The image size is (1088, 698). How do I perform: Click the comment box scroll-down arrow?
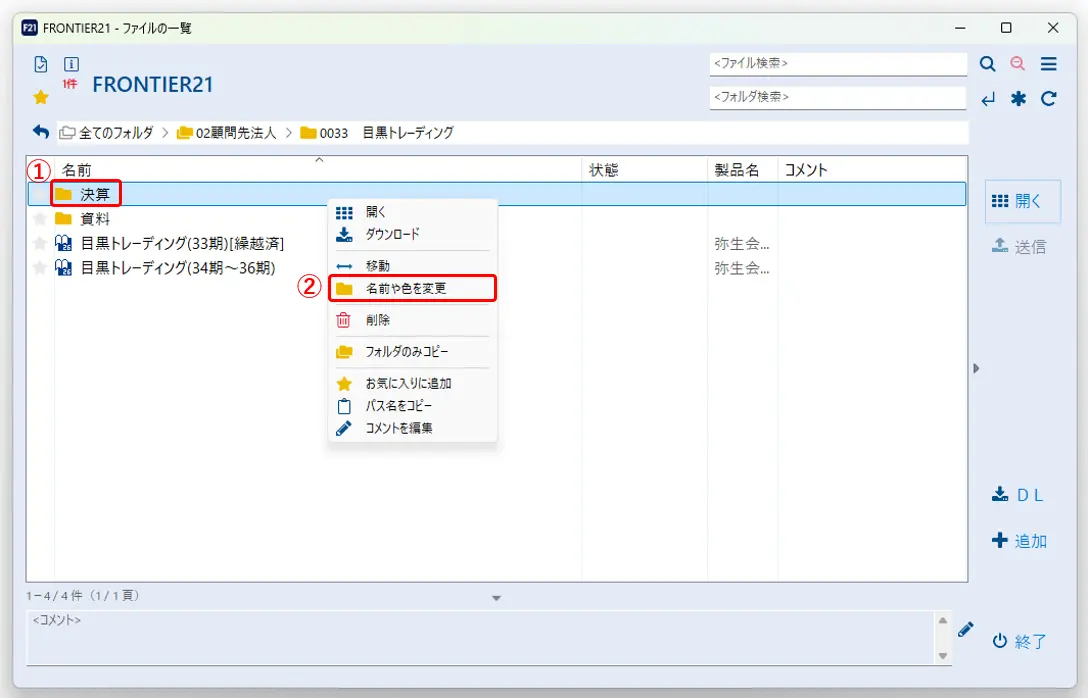[943, 656]
